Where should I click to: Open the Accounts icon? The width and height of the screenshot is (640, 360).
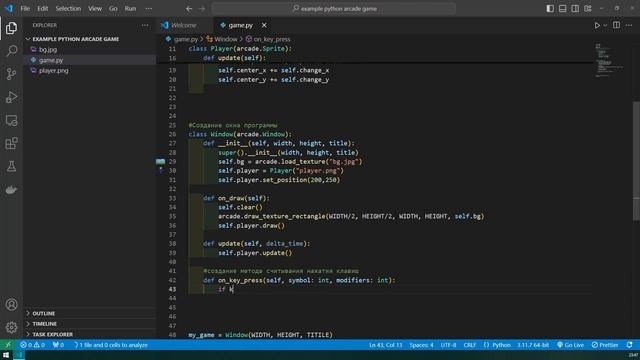(x=11, y=304)
